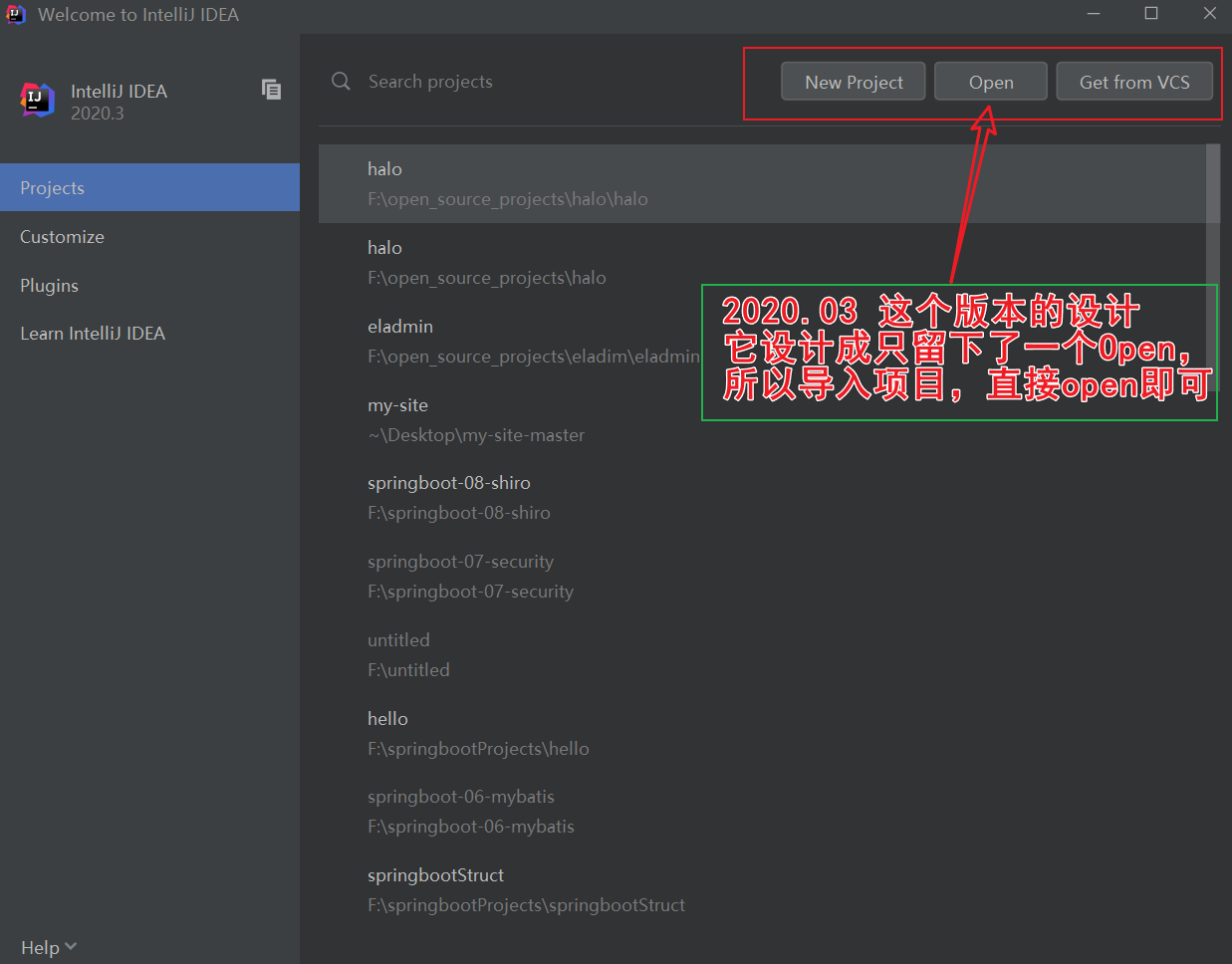This screenshot has height=964, width=1232.
Task: Click the search magnifier icon
Action: pyautogui.click(x=341, y=81)
